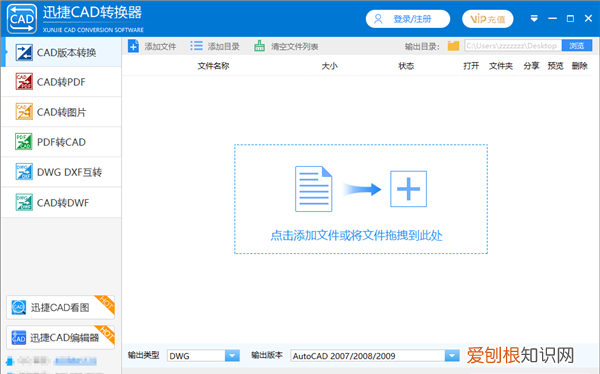Click the 添加文件 toolbar label

160,47
